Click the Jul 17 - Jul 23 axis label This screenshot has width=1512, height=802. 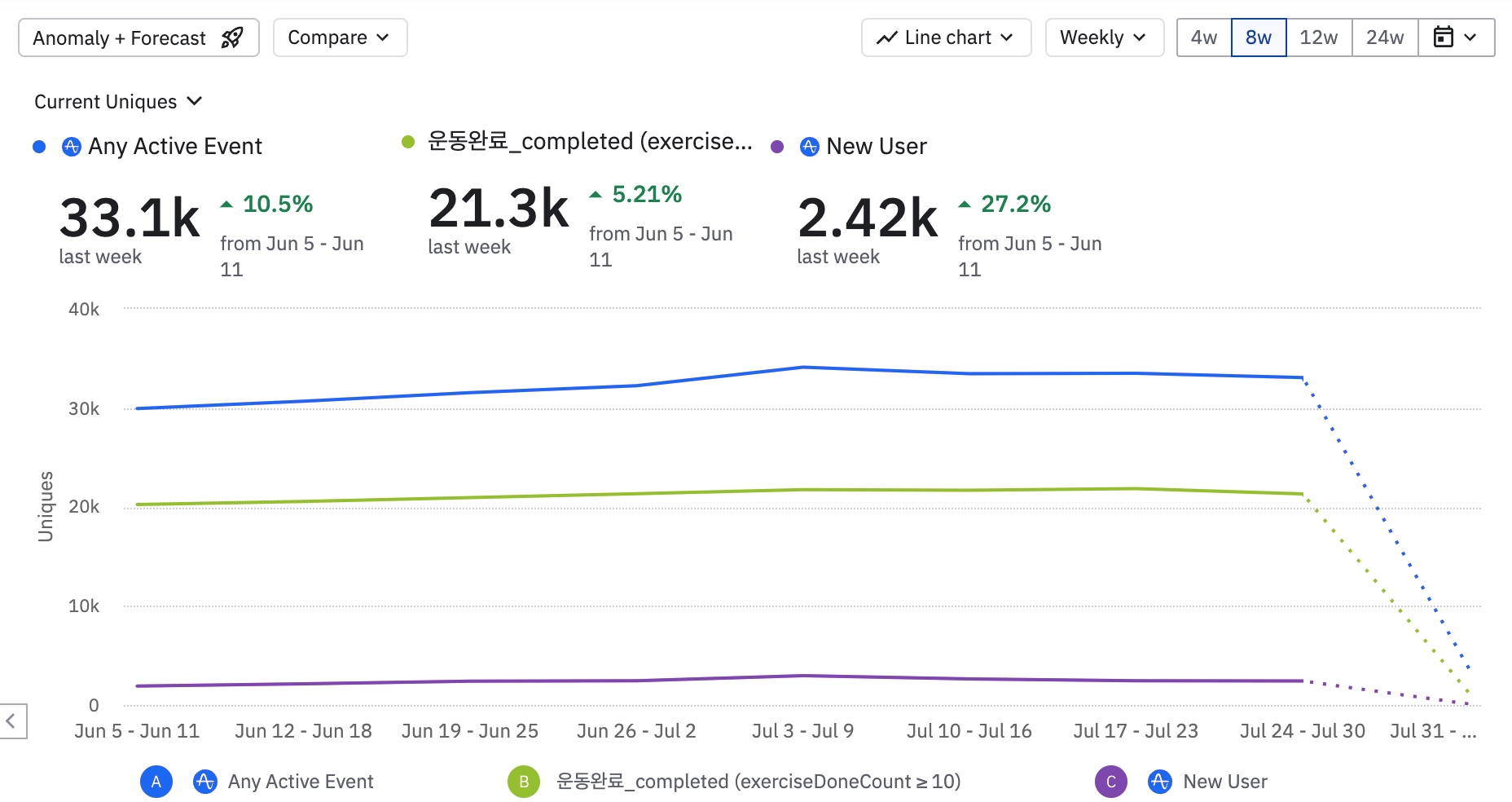(x=1136, y=731)
